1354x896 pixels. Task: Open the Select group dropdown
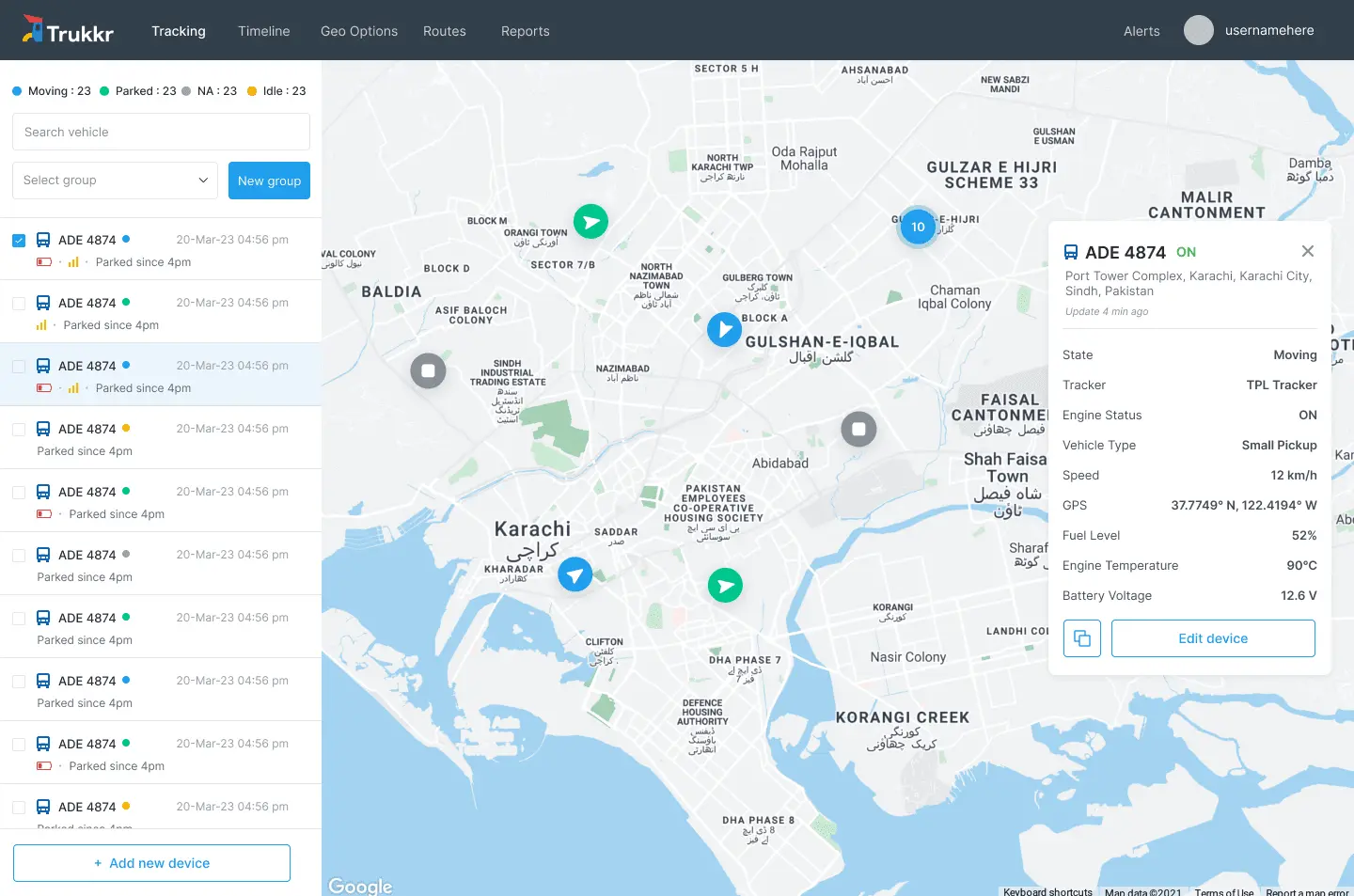tap(114, 180)
